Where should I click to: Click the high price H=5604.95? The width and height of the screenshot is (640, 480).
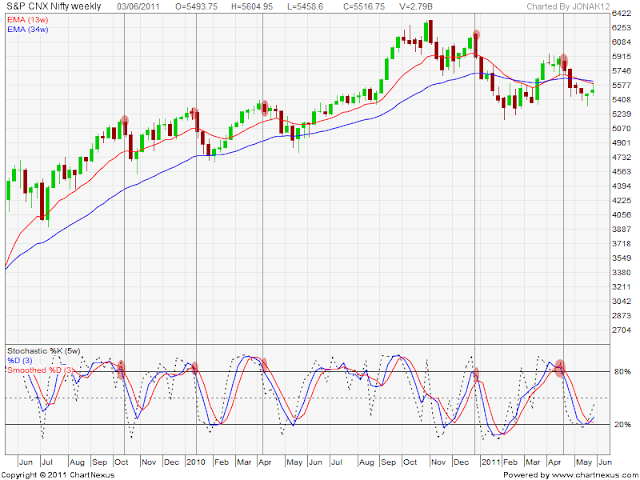252,7
